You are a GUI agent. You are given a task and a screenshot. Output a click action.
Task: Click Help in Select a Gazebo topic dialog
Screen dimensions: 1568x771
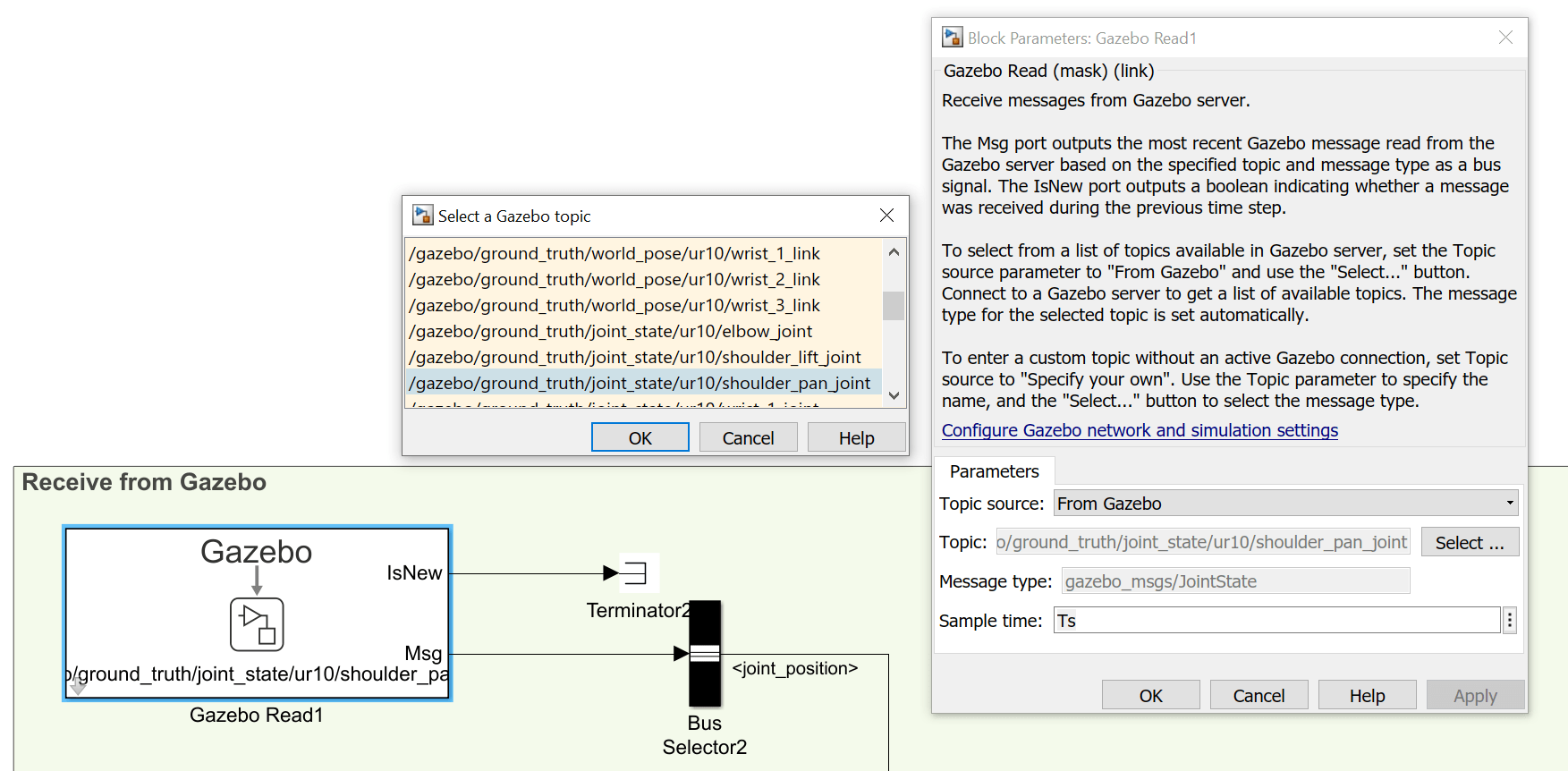coord(857,437)
